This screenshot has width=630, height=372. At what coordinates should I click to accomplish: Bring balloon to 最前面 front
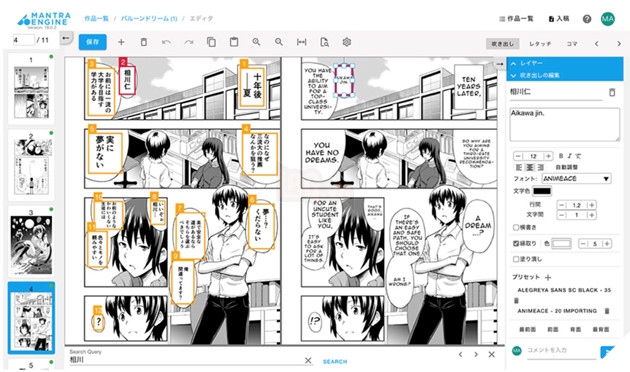pos(528,329)
